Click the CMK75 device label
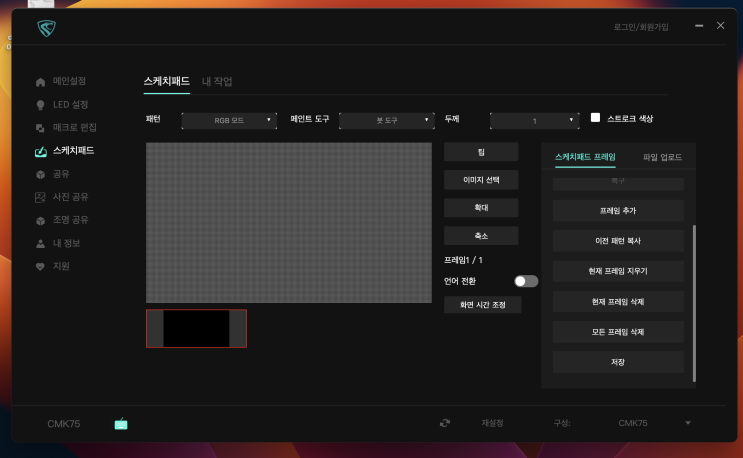This screenshot has height=458, width=743. [63, 423]
